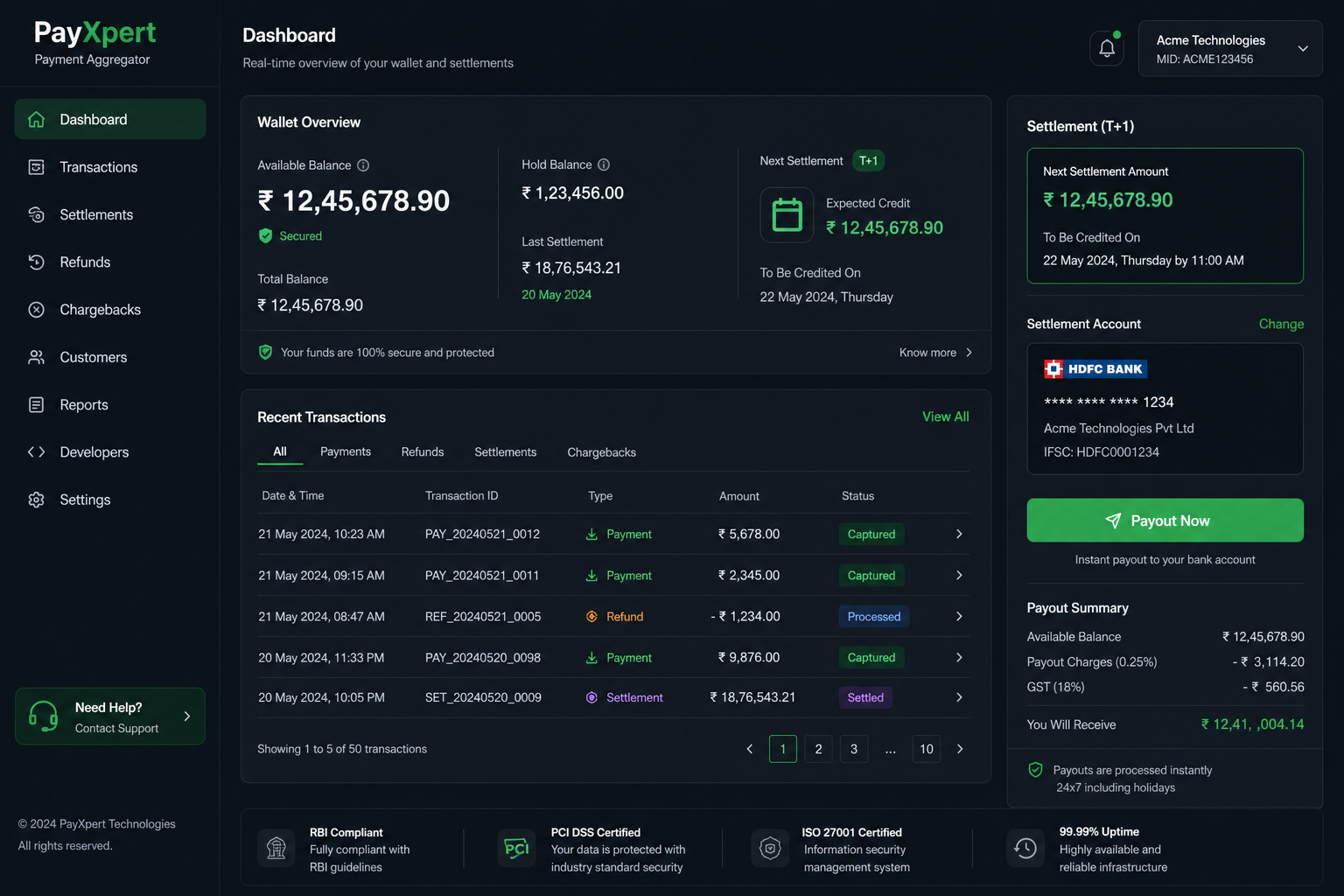Click the Transactions sidebar icon
1344x896 pixels.
36,167
